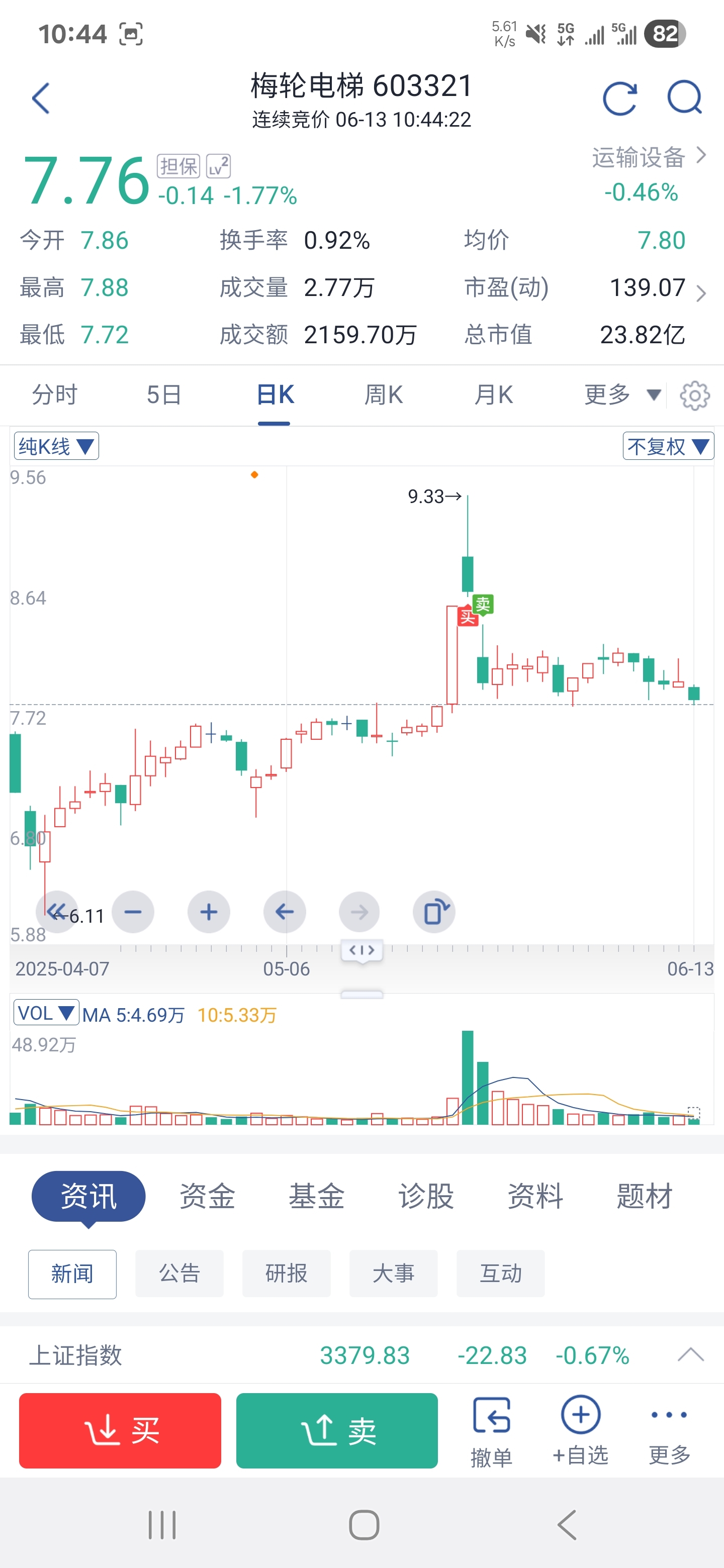This screenshot has height=1568, width=724.
Task: Tap the red 买 buy button
Action: (x=120, y=1430)
